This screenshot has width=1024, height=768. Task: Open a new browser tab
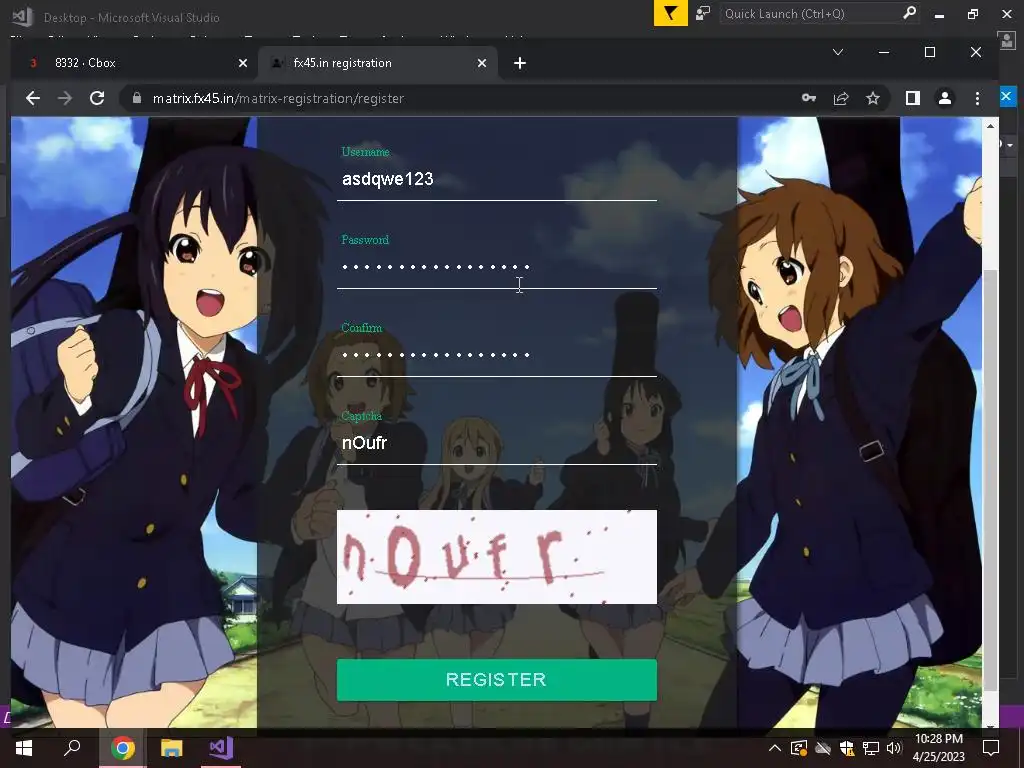click(520, 63)
